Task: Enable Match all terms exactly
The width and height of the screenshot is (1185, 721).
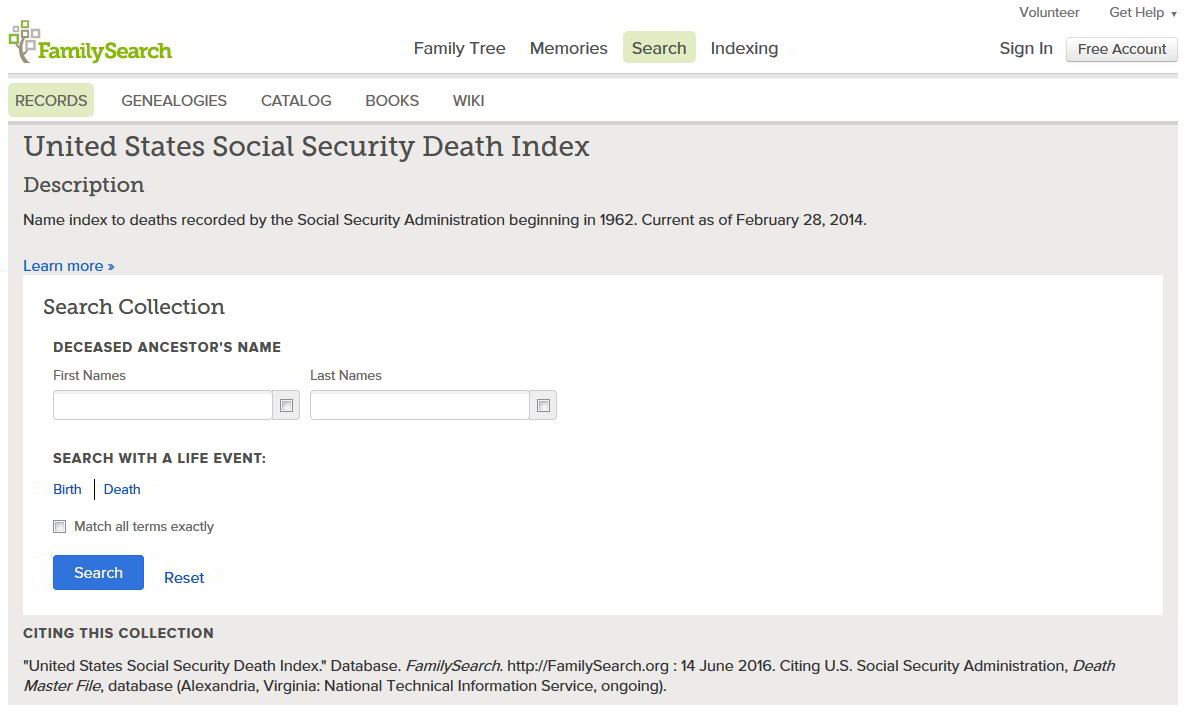Action: point(60,527)
